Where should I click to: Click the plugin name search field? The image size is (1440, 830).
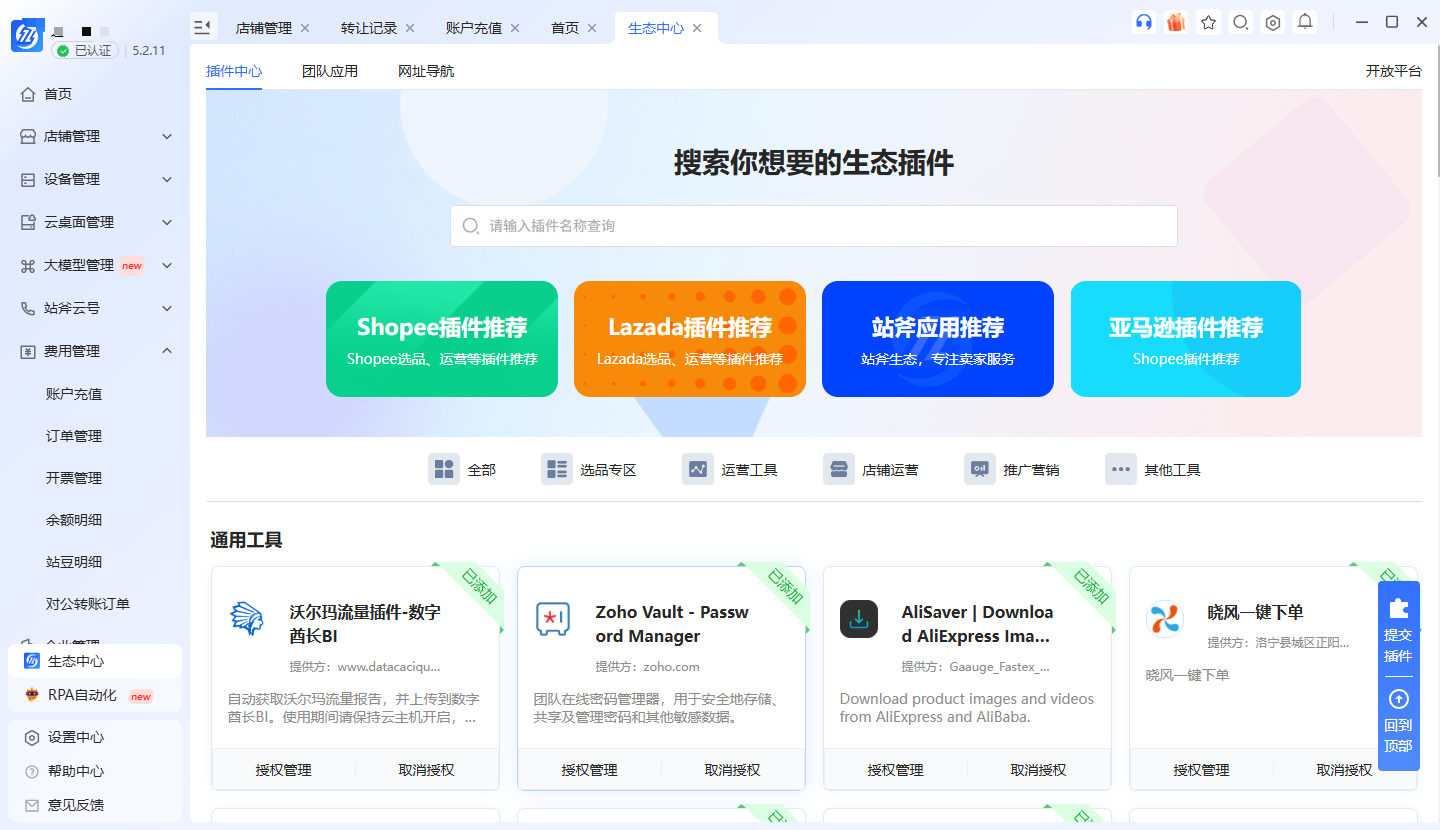(x=814, y=226)
